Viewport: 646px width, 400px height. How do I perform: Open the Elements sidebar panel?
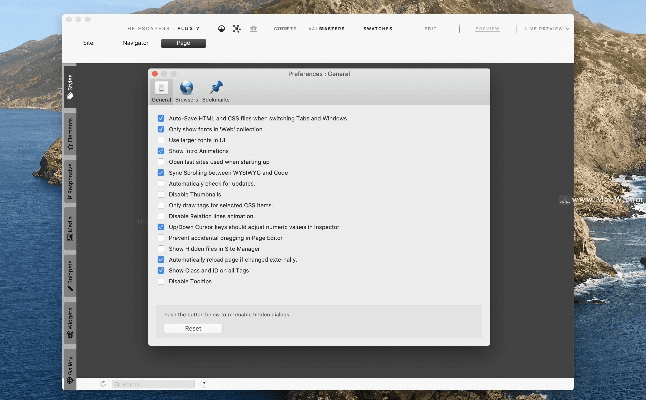click(x=70, y=133)
